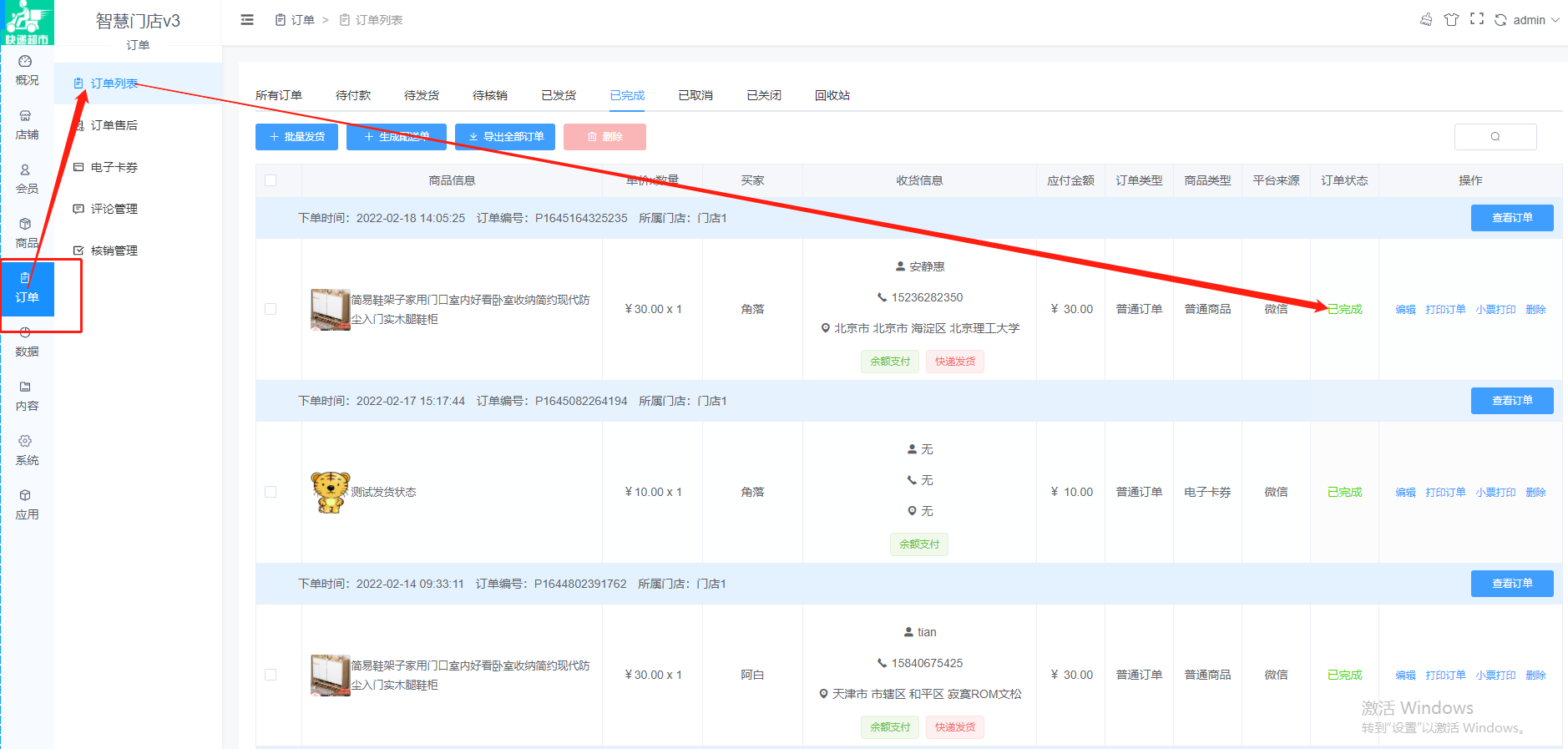Click the 导出全部订单 export button
Screen dimensions: 1568x749
tap(505, 137)
